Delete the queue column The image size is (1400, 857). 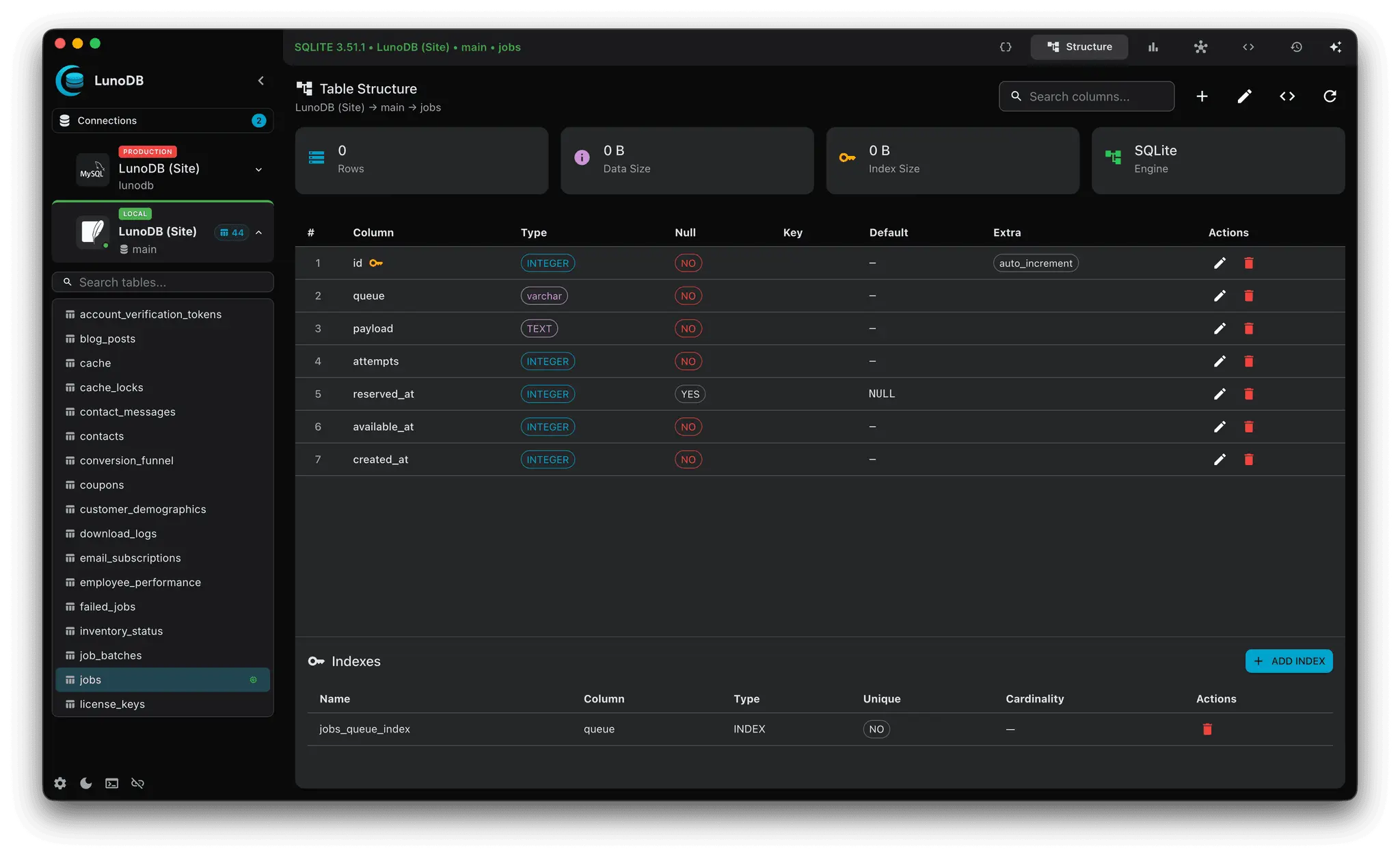point(1249,296)
